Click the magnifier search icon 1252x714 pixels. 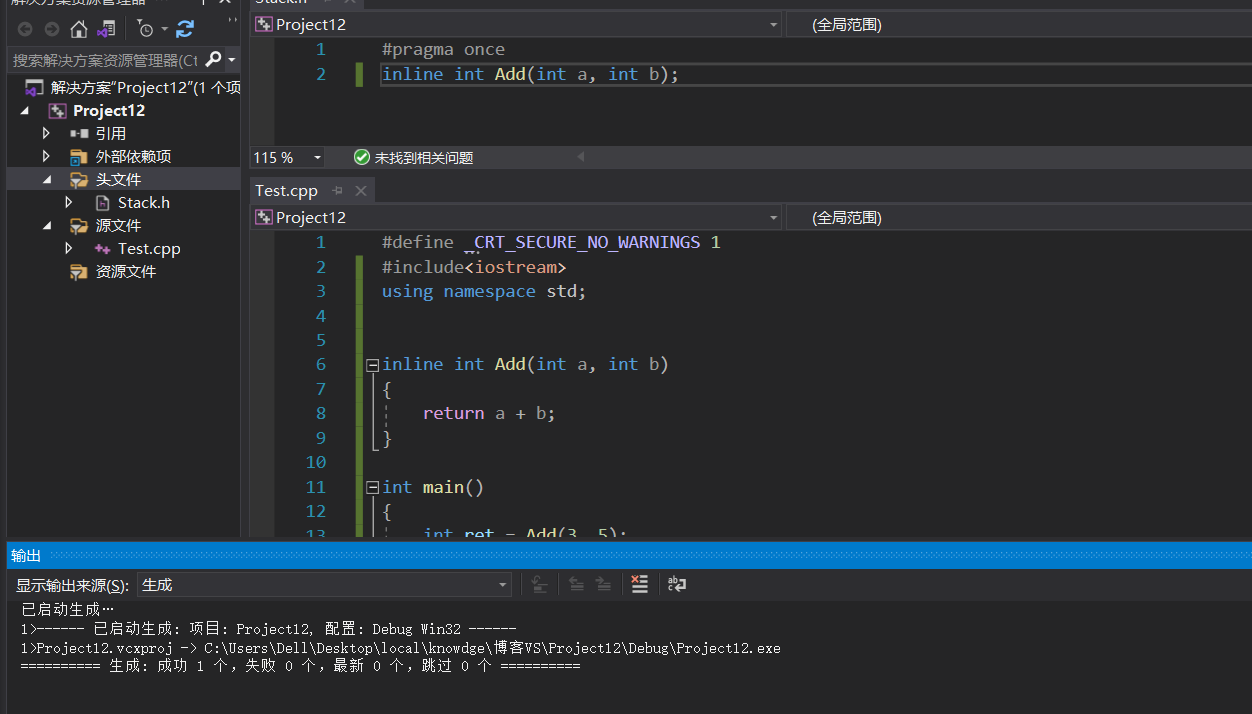point(212,60)
